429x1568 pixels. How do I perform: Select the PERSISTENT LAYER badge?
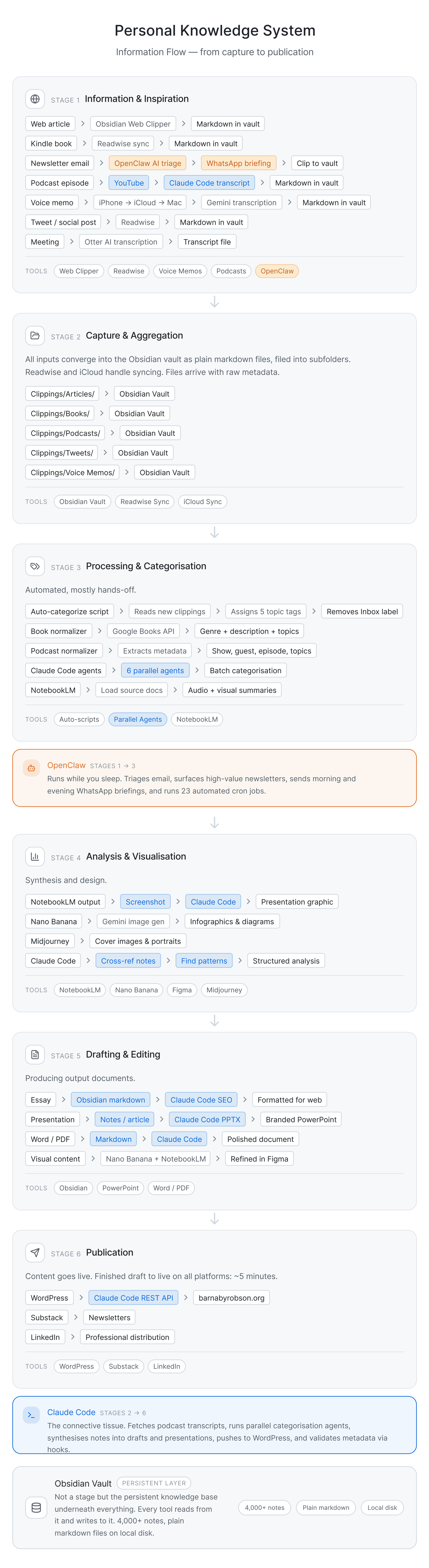[x=153, y=1483]
